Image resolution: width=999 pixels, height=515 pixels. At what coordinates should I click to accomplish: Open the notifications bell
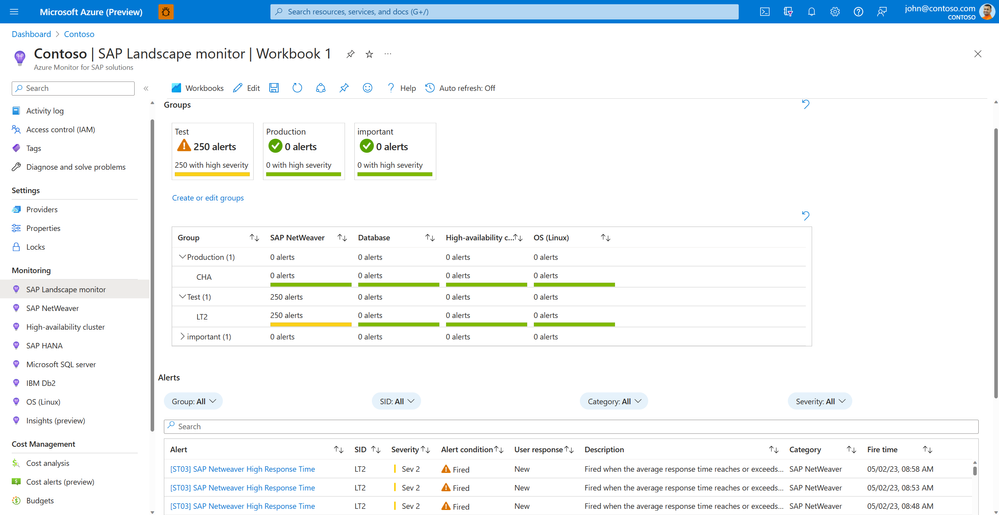point(812,11)
